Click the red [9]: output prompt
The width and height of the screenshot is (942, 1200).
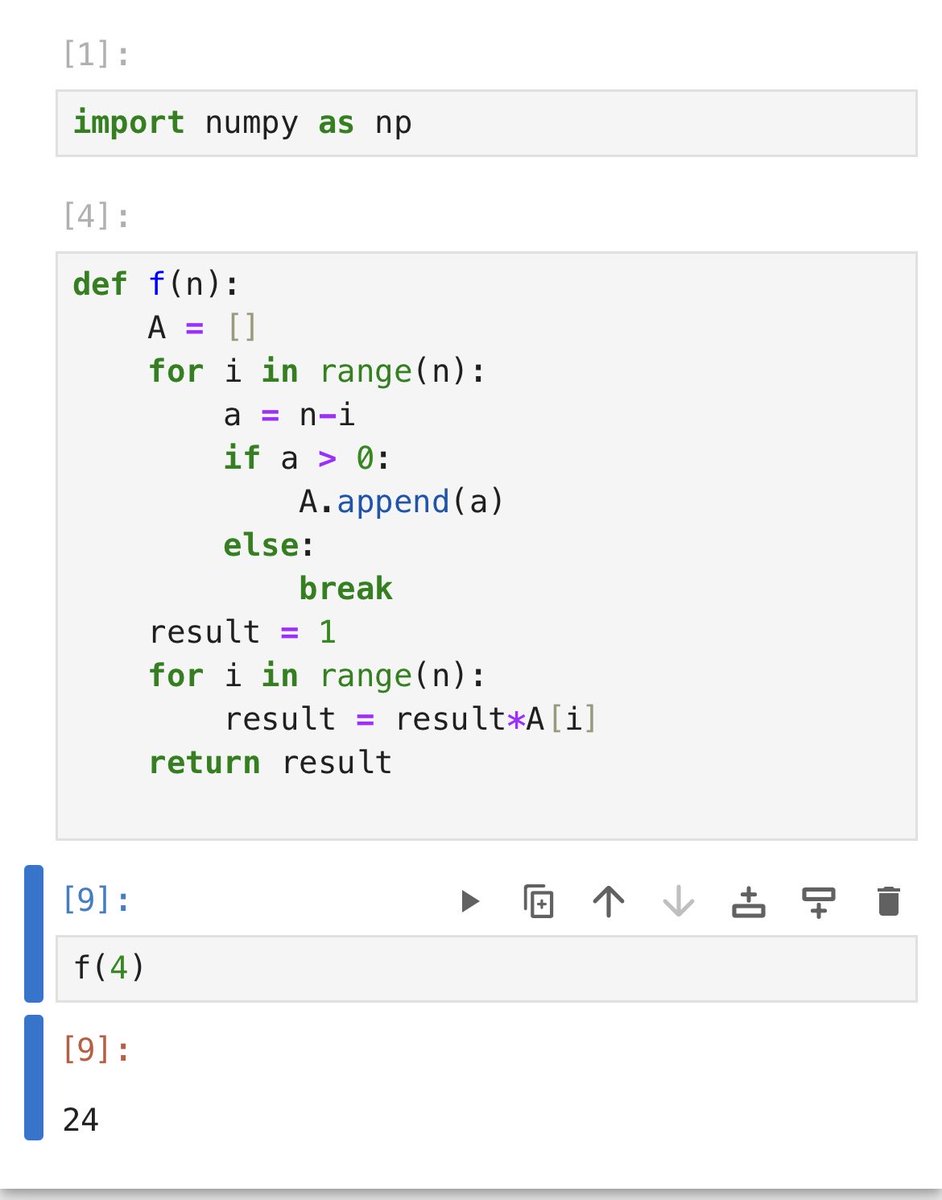pos(96,1052)
